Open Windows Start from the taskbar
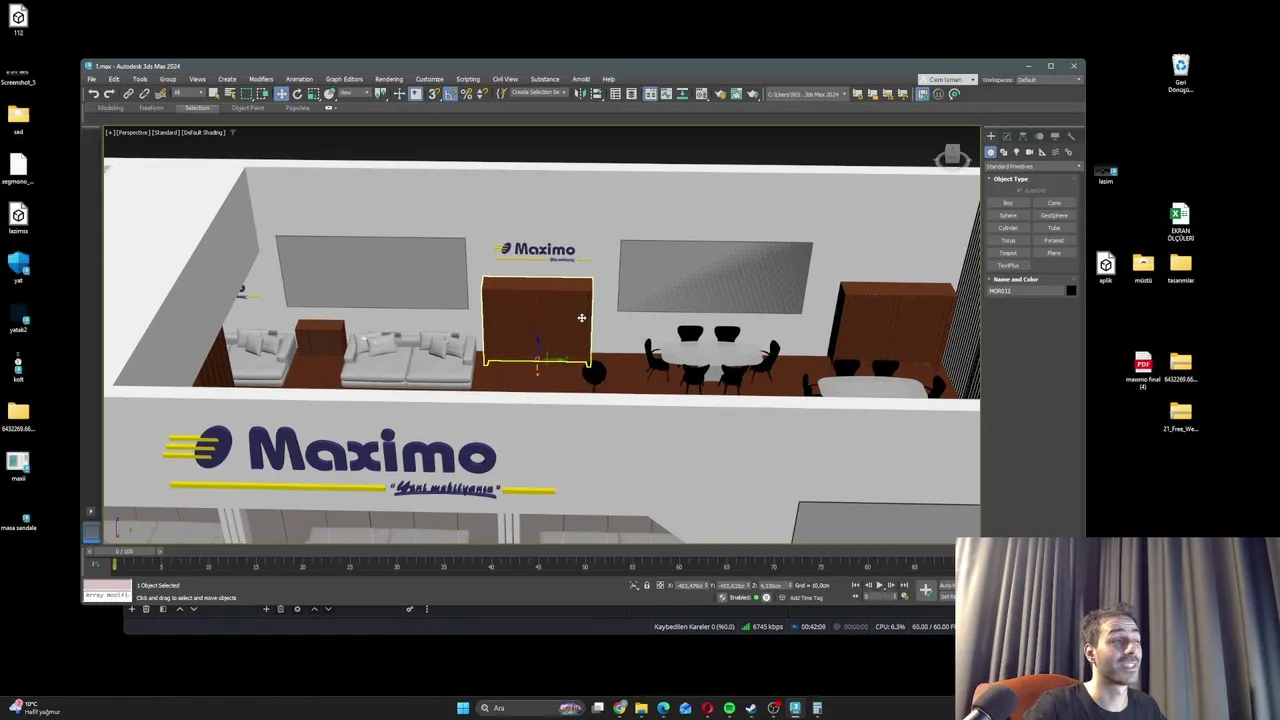 coord(463,708)
